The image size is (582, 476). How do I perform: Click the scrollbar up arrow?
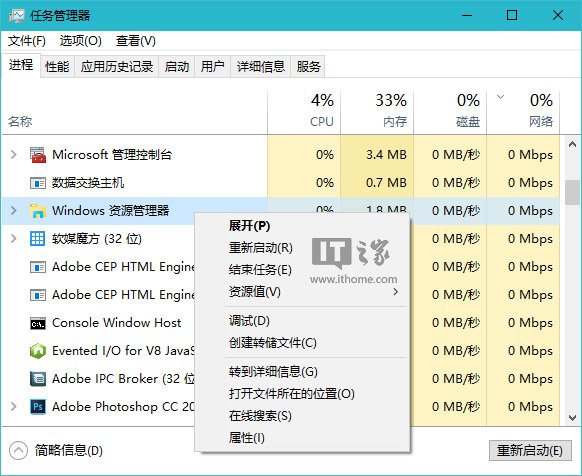[x=572, y=144]
